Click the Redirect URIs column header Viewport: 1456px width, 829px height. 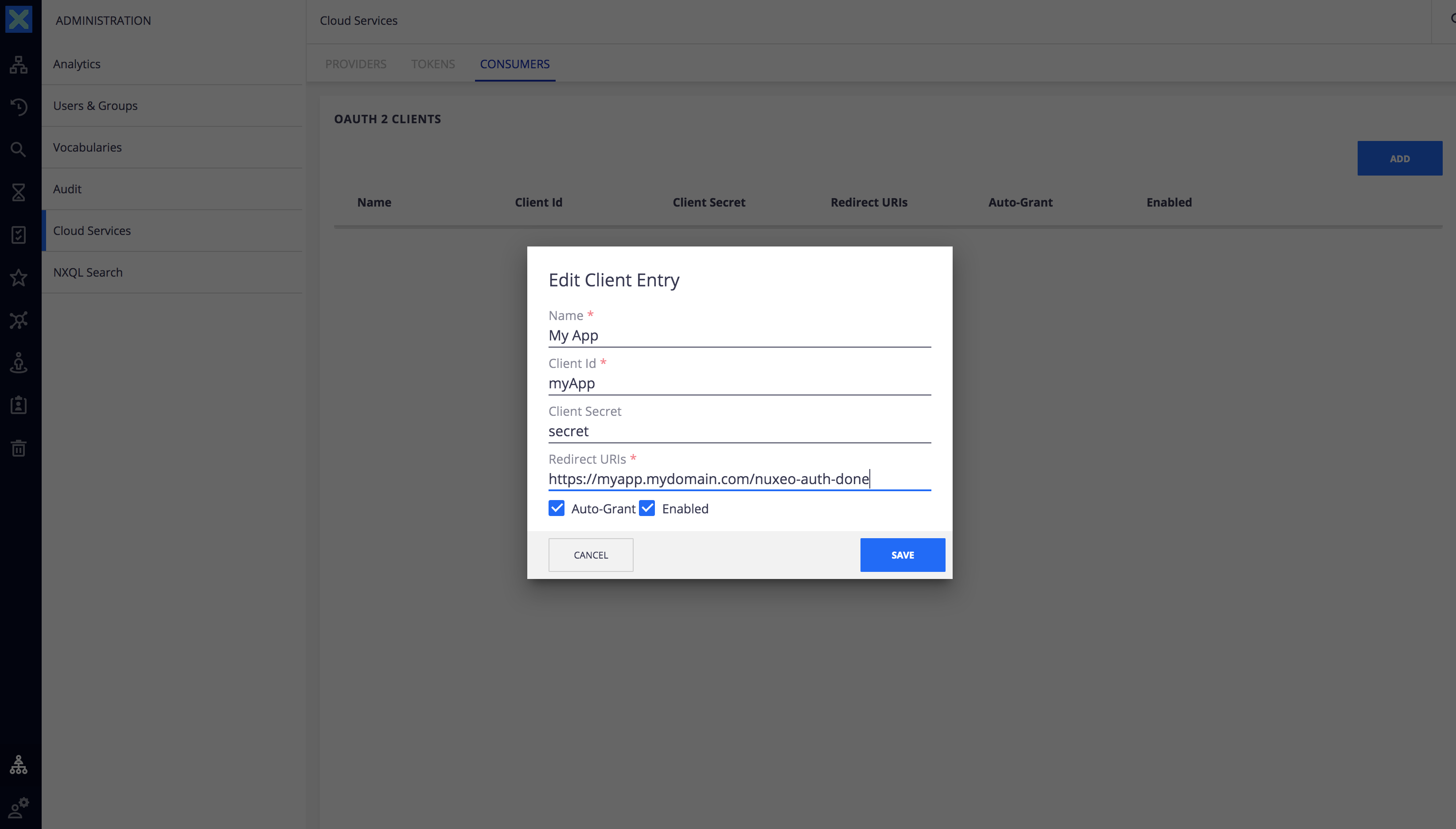point(869,202)
